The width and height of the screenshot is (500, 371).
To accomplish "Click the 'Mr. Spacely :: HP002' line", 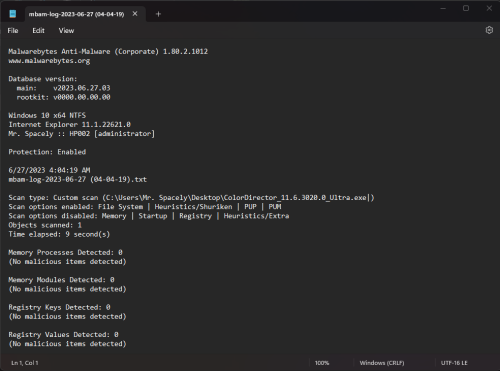I will tap(82, 134).
